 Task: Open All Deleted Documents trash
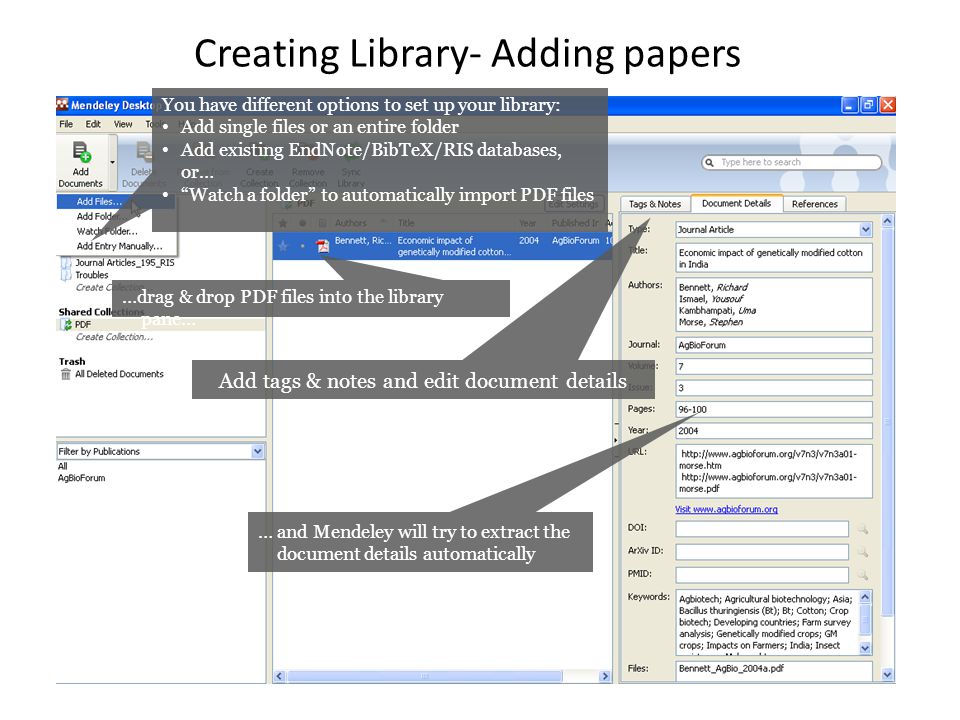pos(119,374)
